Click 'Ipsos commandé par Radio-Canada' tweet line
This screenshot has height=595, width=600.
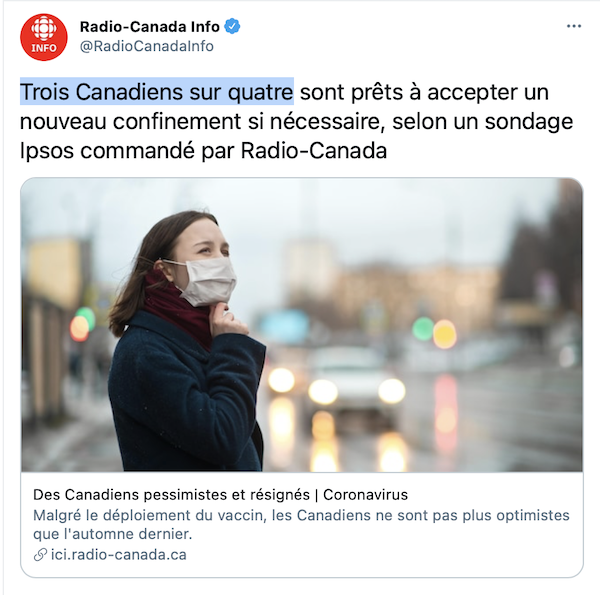(203, 151)
